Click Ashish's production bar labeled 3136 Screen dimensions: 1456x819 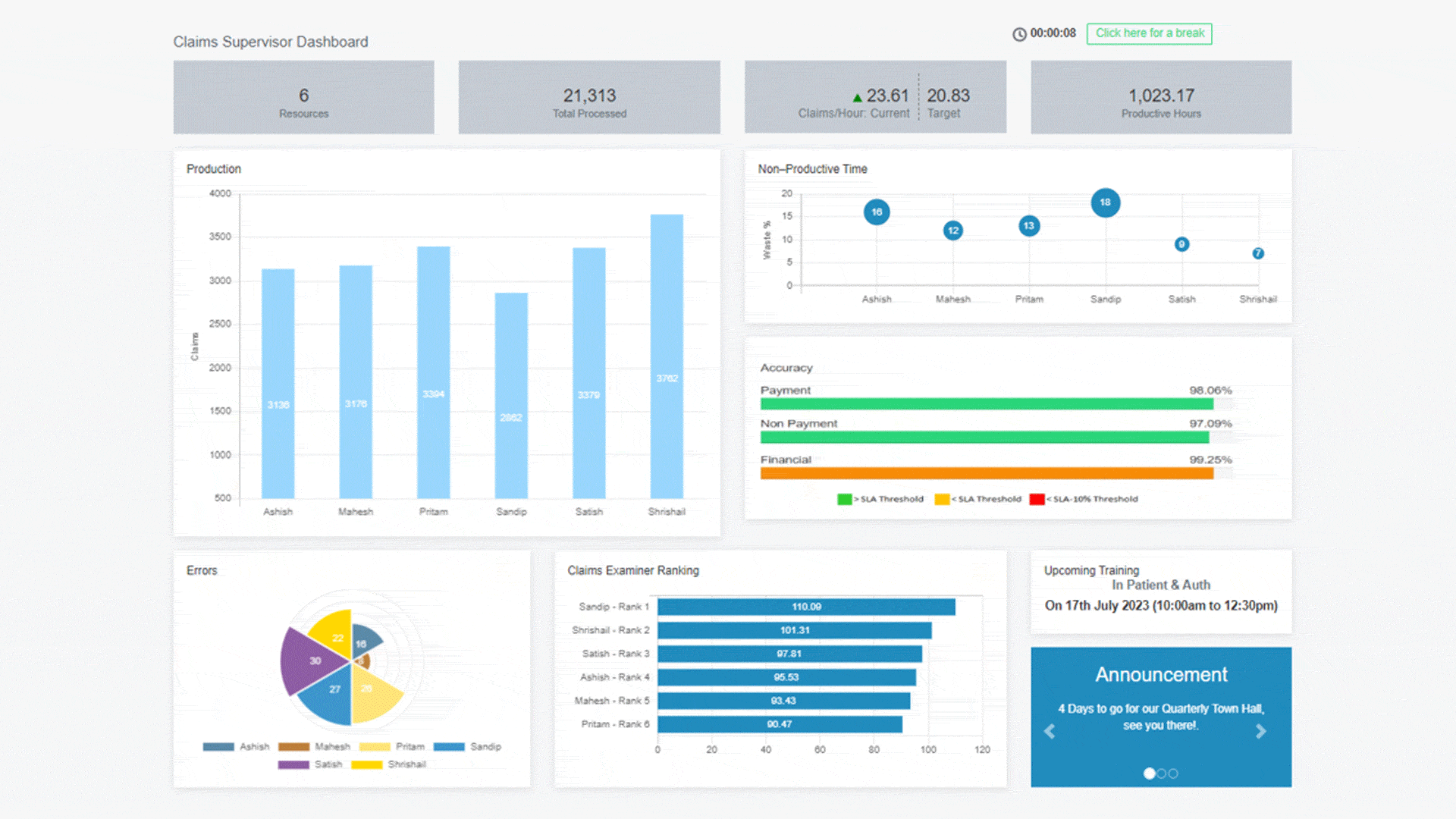point(278,384)
